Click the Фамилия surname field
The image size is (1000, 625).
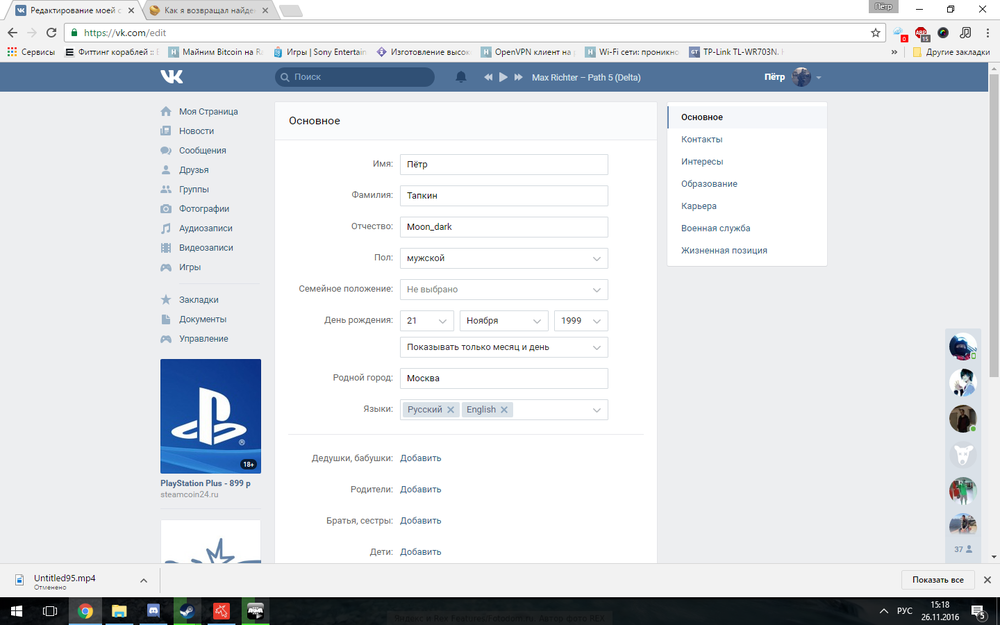(504, 196)
